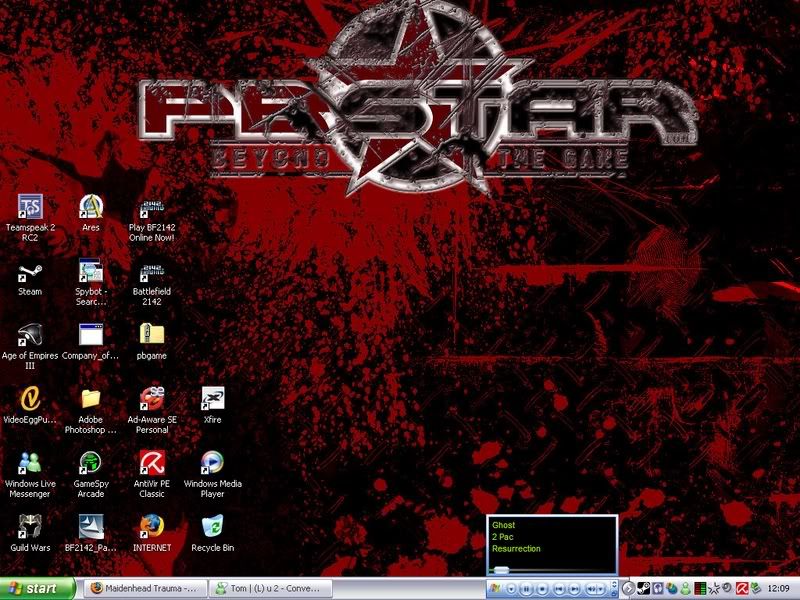Click the headphones icon in system tray
Viewport: 800px width, 600px height.
point(658,589)
